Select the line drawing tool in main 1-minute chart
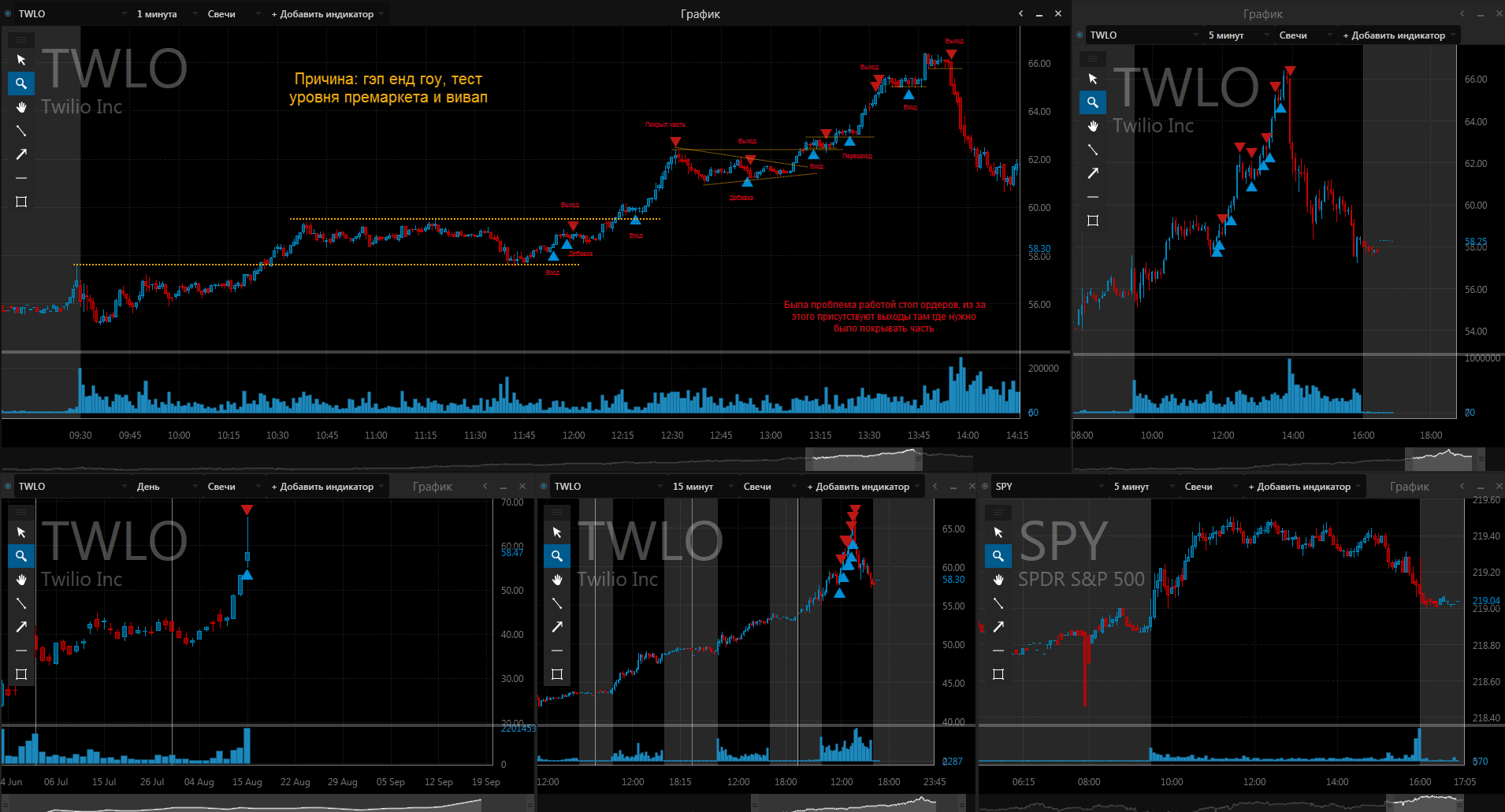This screenshot has width=1505, height=812. (21, 131)
